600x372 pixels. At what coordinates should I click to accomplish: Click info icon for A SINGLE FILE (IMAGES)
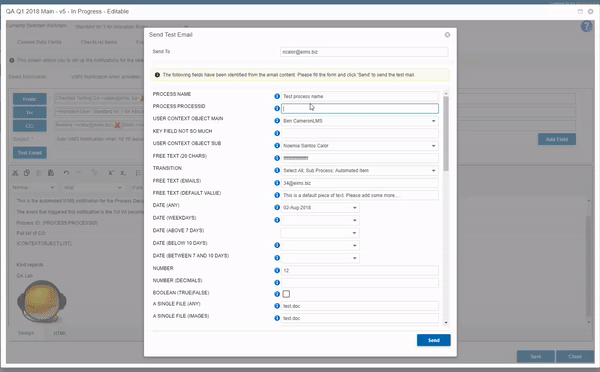tap(277, 318)
